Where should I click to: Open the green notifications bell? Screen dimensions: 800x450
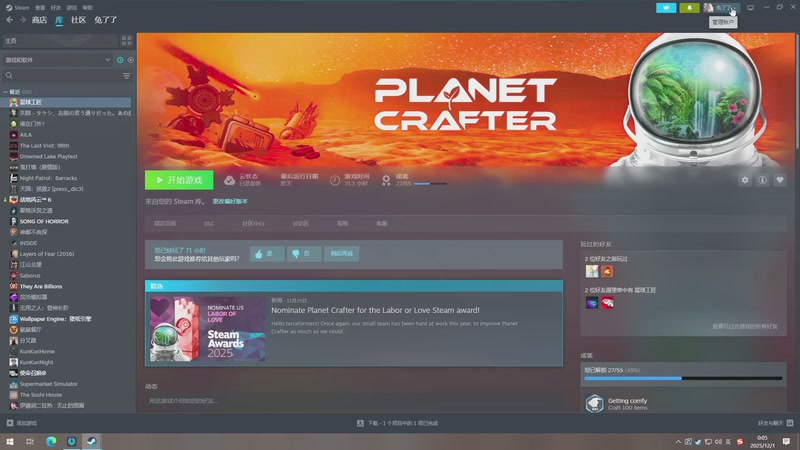pyautogui.click(x=689, y=8)
